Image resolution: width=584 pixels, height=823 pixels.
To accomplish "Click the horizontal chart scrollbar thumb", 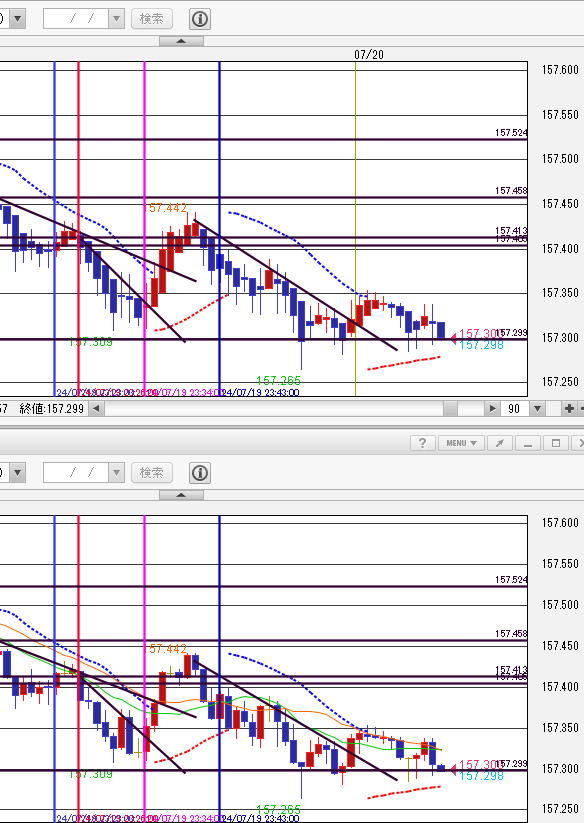I will point(450,408).
